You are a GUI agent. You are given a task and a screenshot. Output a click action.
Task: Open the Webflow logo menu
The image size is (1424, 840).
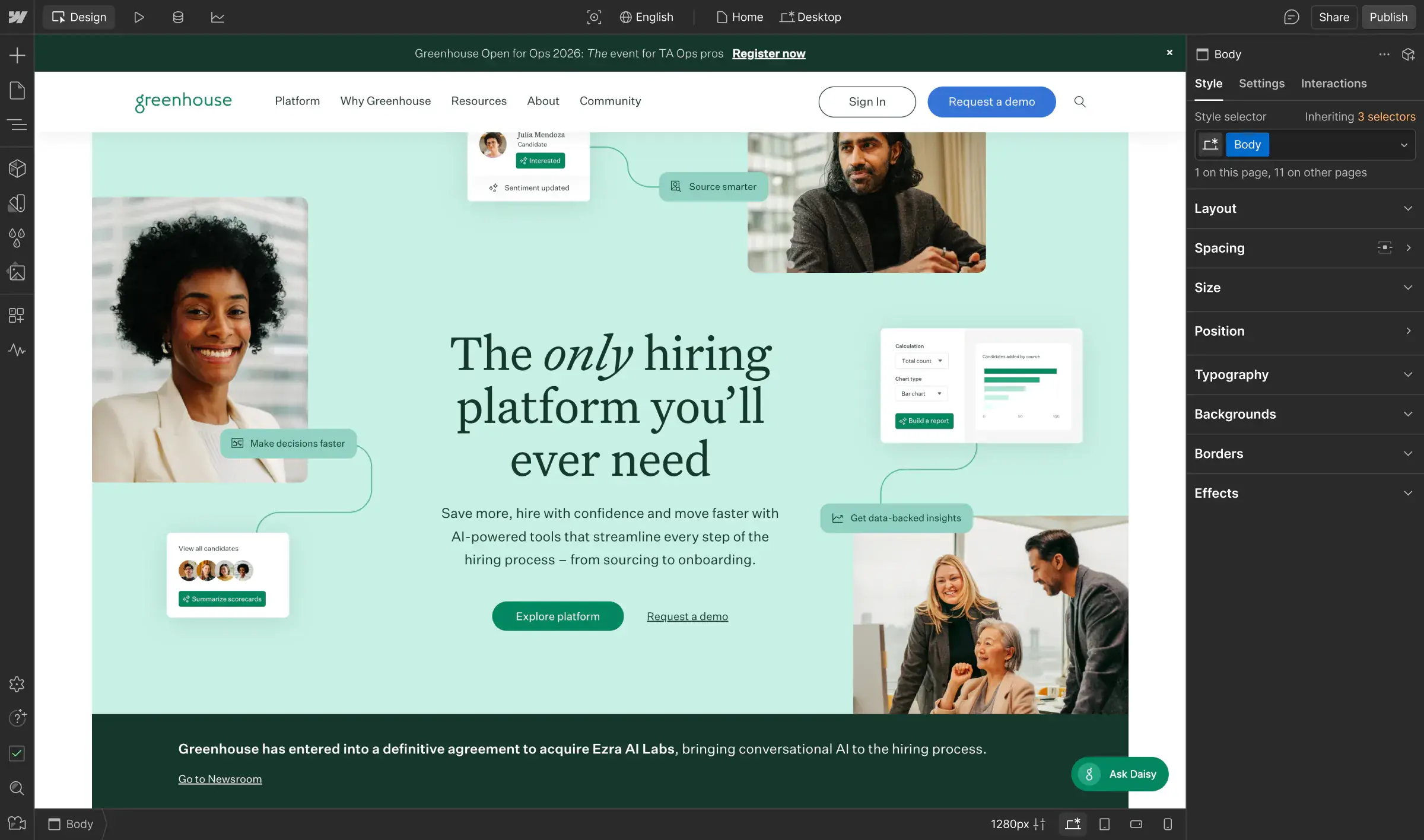click(x=17, y=17)
